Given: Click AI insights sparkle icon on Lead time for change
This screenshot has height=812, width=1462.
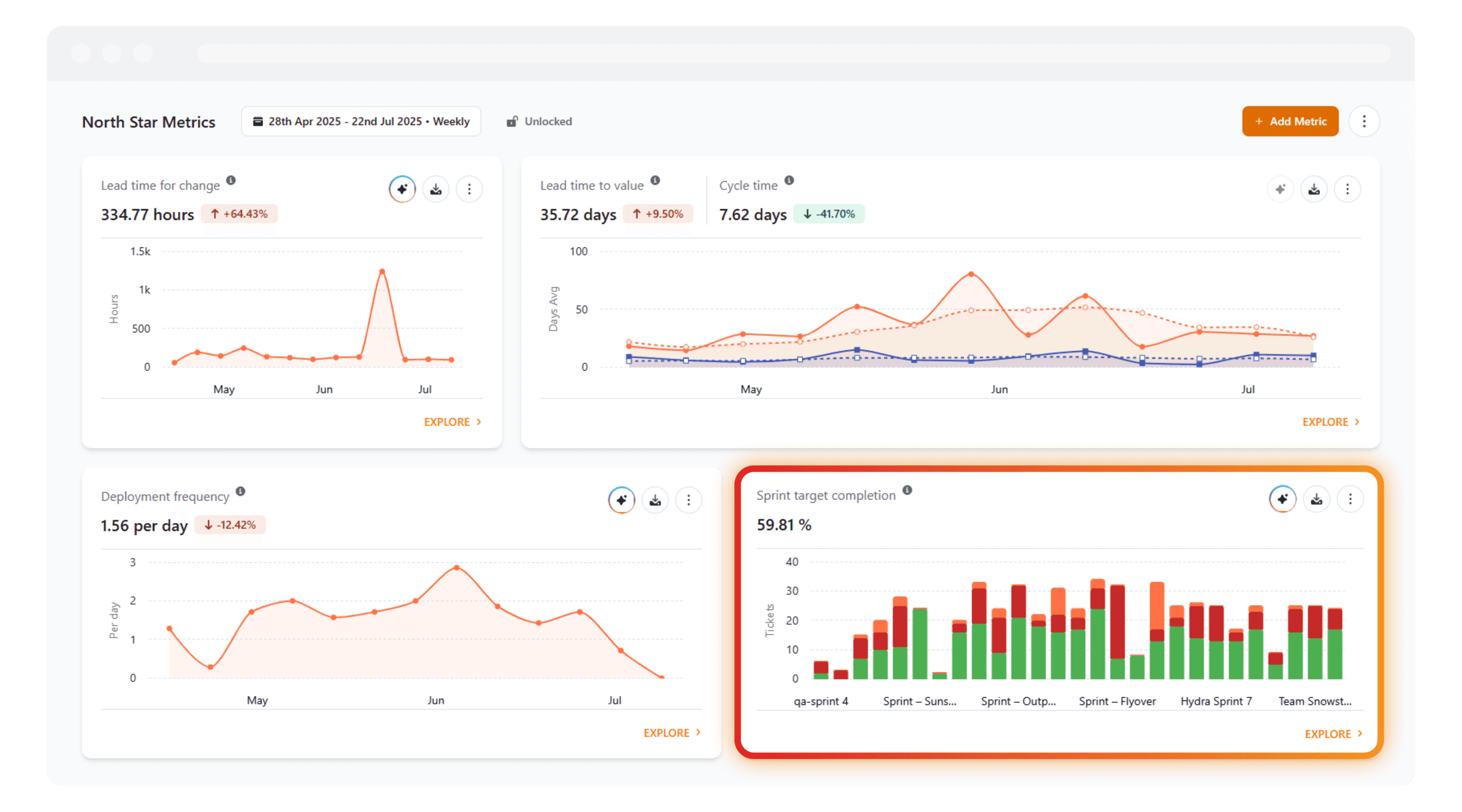Looking at the screenshot, I should click(x=402, y=189).
